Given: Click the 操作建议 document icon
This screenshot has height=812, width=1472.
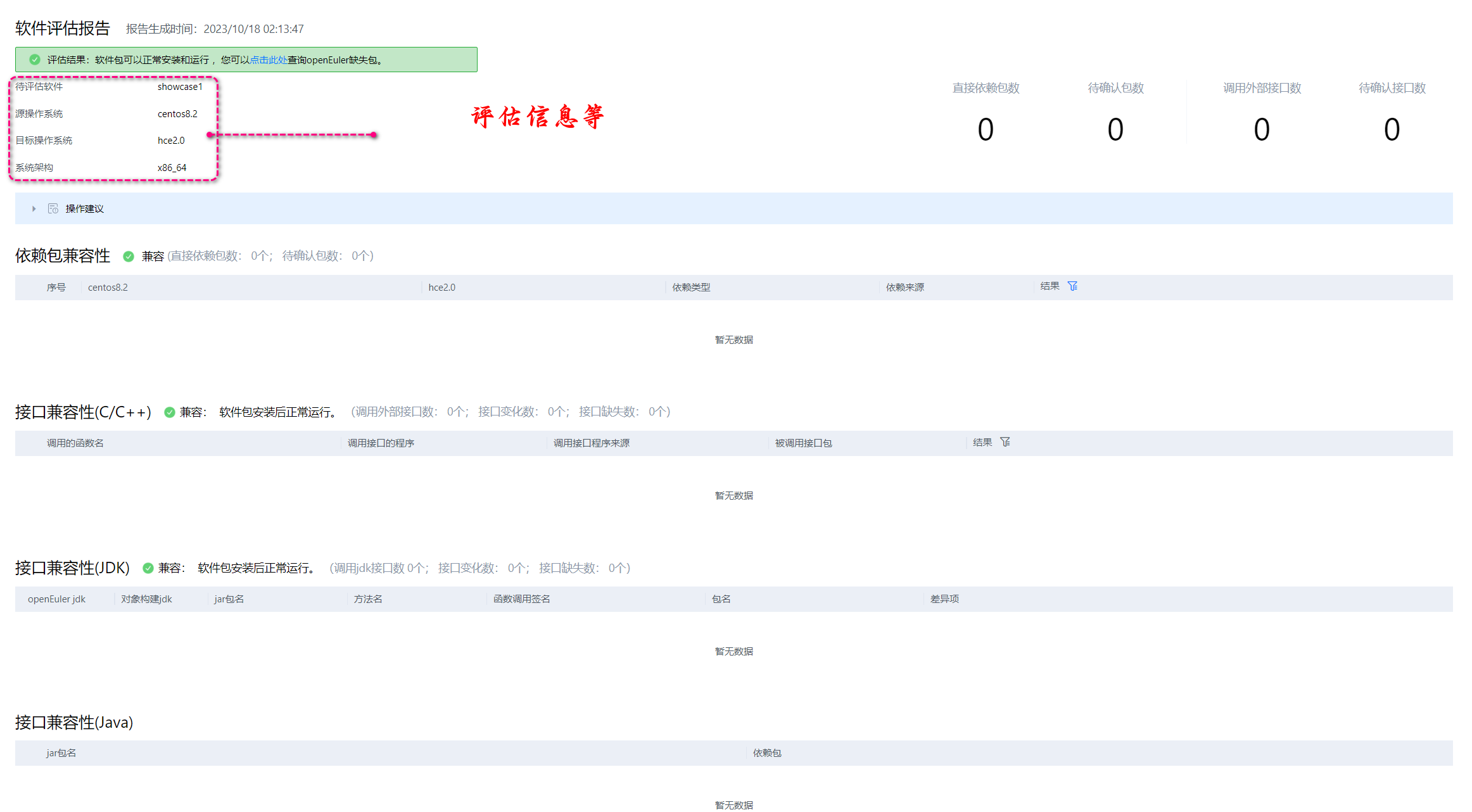Looking at the screenshot, I should [53, 208].
